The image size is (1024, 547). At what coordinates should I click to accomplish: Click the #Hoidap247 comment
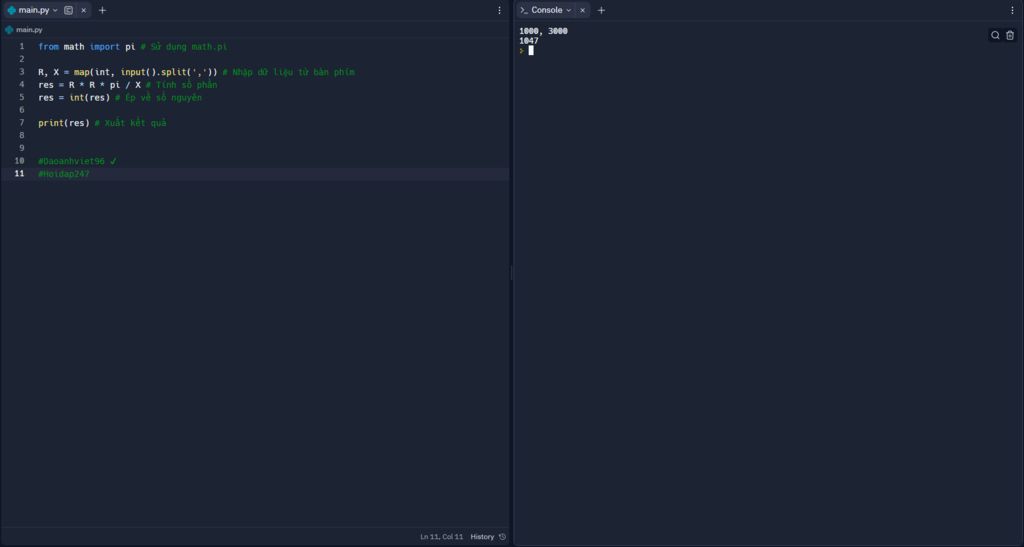pyautogui.click(x=63, y=174)
